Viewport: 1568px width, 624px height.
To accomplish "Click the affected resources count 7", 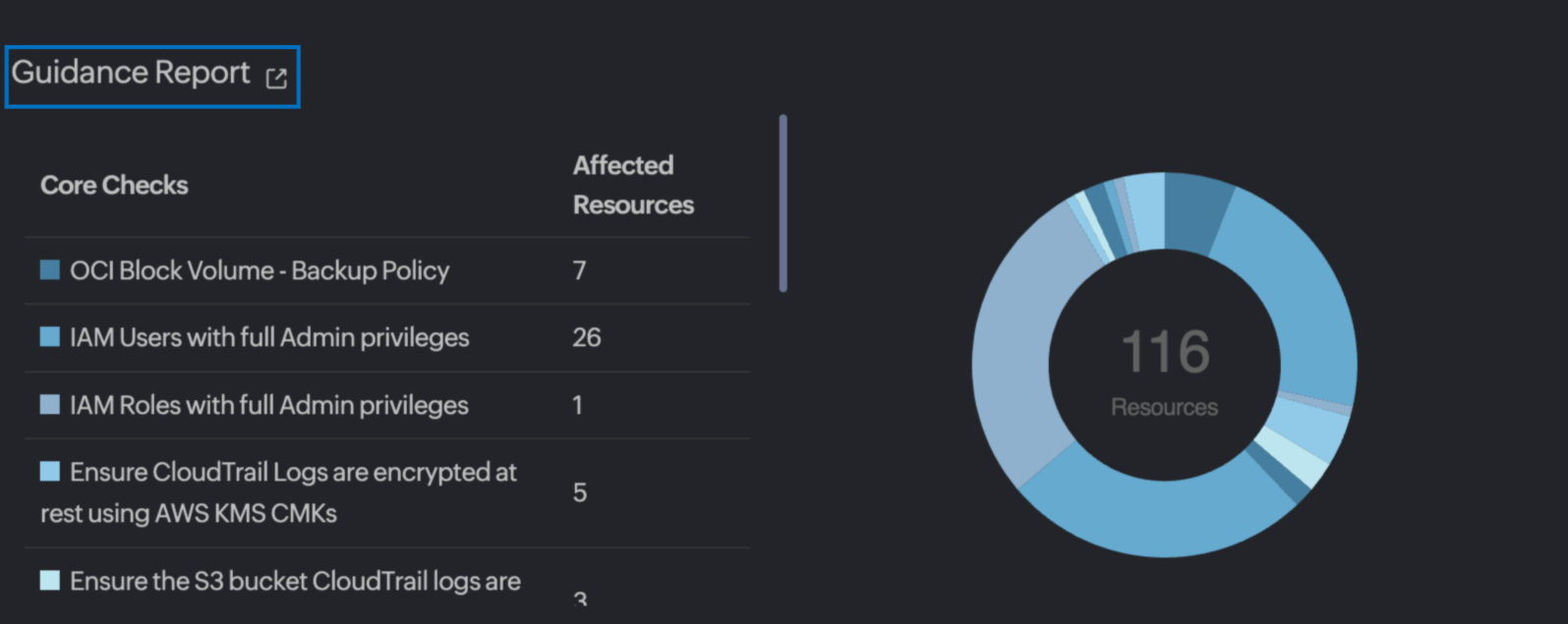I will point(580,270).
